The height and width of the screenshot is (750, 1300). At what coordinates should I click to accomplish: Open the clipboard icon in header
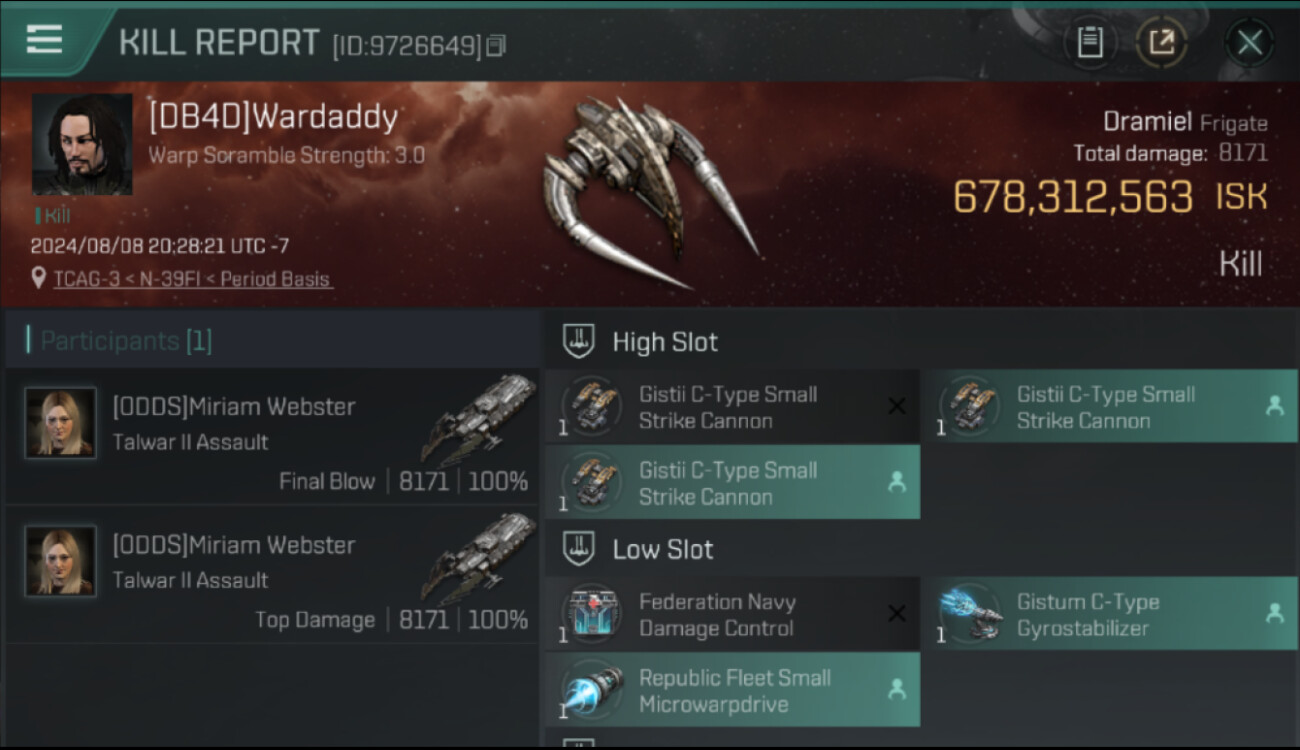[1089, 42]
